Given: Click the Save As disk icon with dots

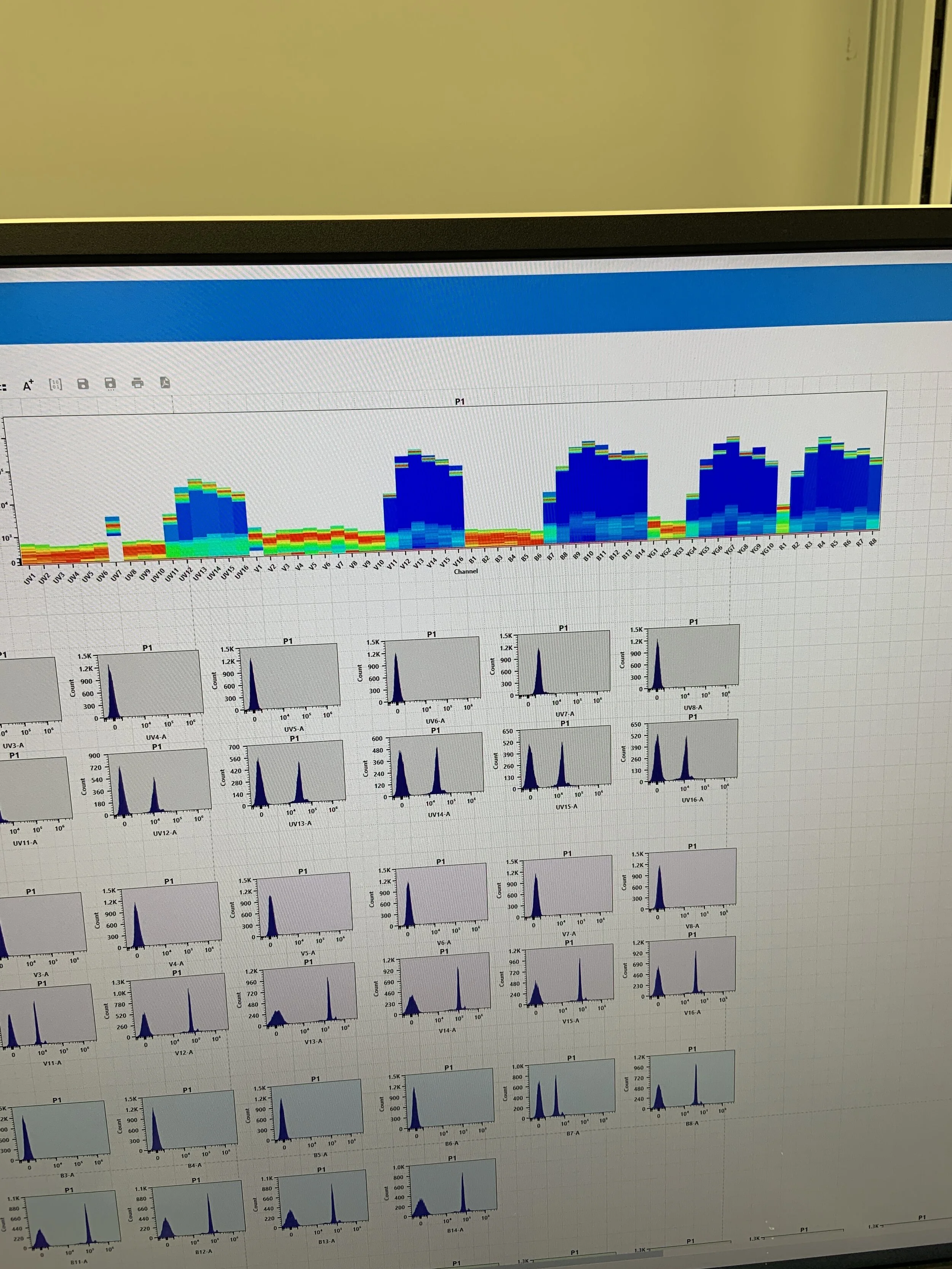Looking at the screenshot, I should tap(110, 383).
